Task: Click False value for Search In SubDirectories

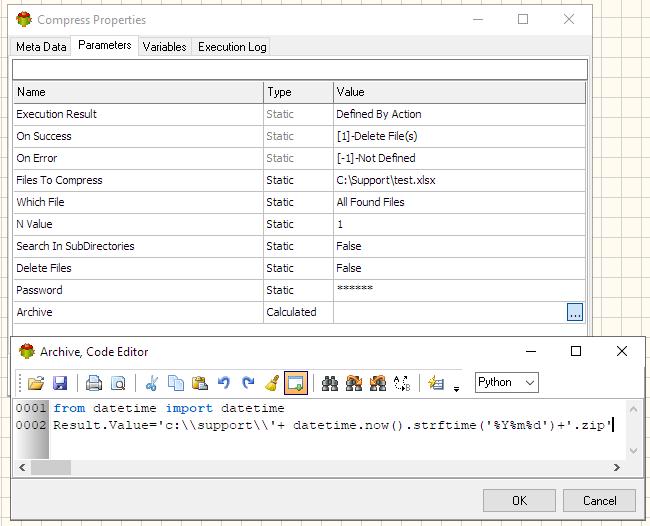Action: (x=349, y=246)
